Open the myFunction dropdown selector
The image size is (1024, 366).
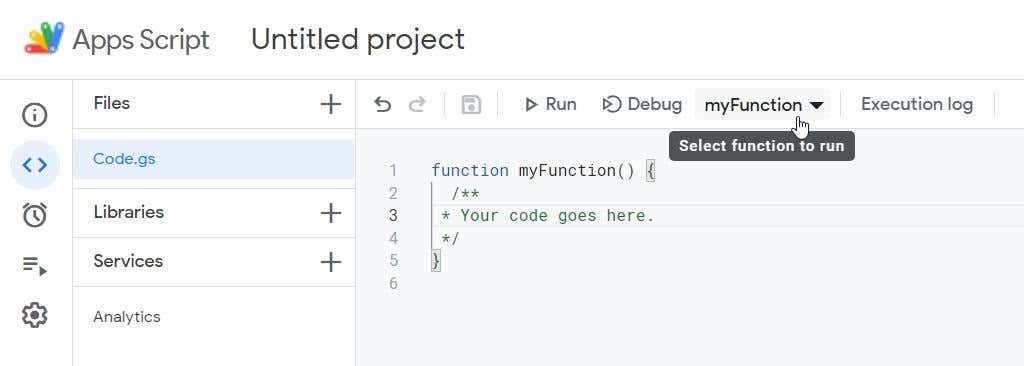pyautogui.click(x=763, y=105)
